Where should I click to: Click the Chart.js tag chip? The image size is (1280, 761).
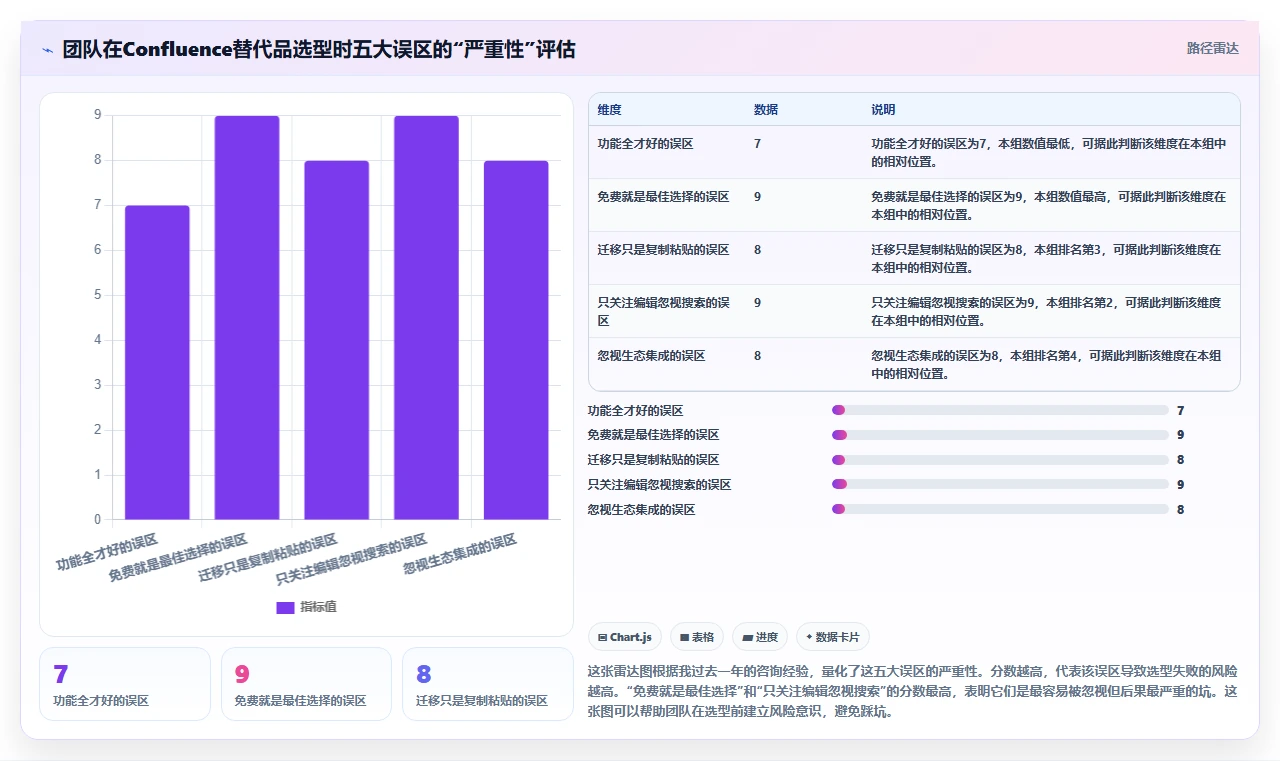(625, 637)
